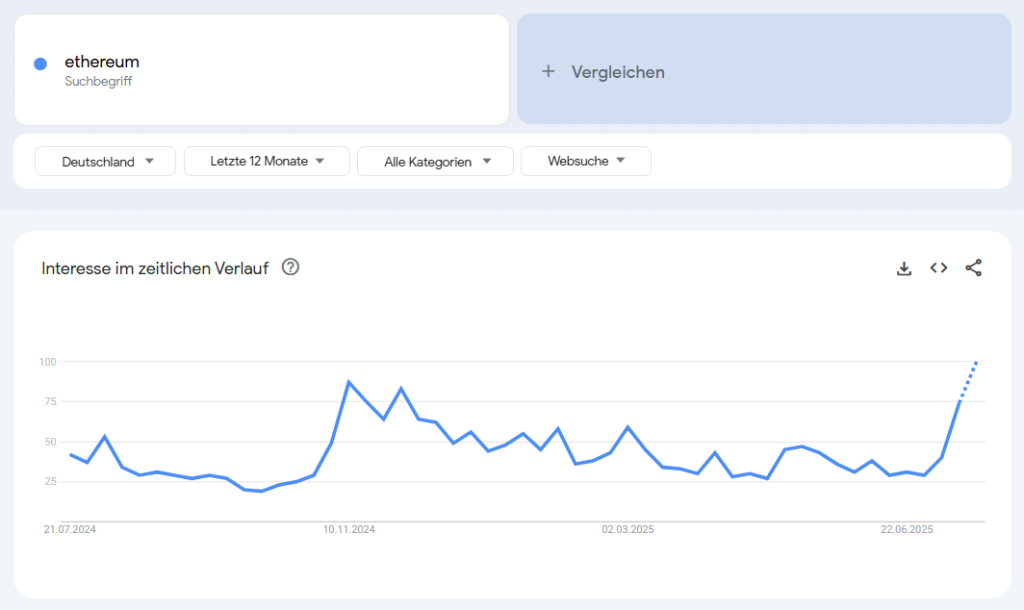
Task: Share the chart via share icon
Action: coord(973,268)
